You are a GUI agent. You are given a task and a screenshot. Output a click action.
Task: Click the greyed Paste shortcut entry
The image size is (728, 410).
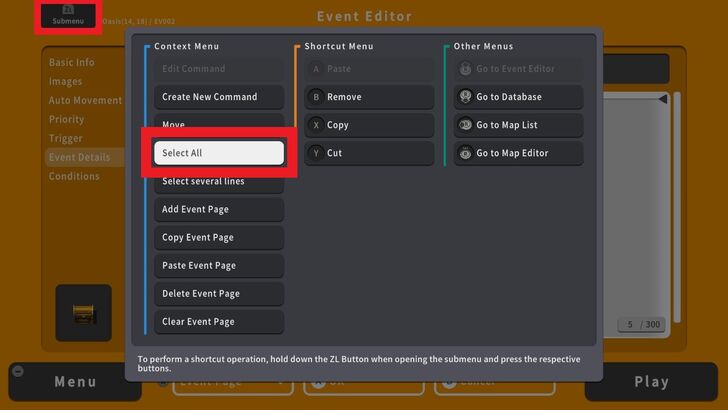(x=369, y=69)
